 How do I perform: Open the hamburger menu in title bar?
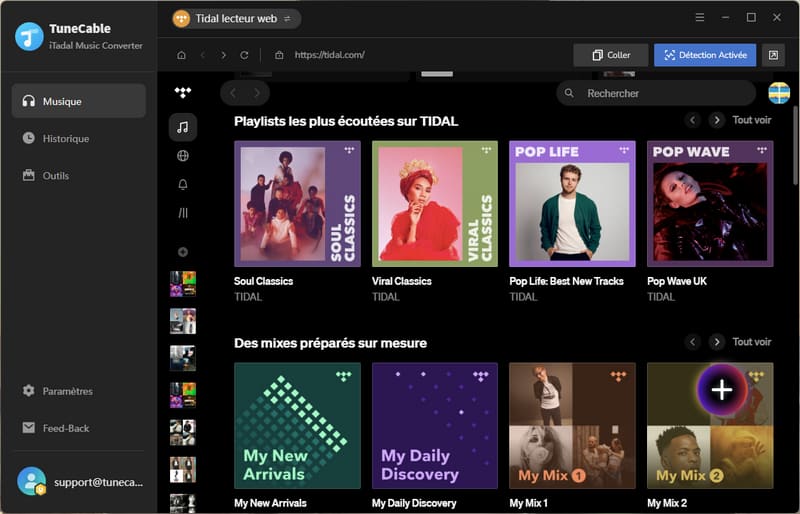tap(700, 17)
